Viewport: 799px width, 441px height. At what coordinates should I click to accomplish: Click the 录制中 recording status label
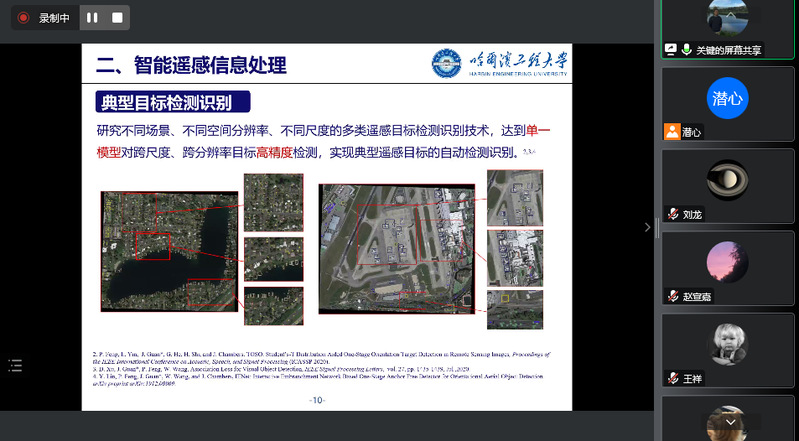[55, 18]
